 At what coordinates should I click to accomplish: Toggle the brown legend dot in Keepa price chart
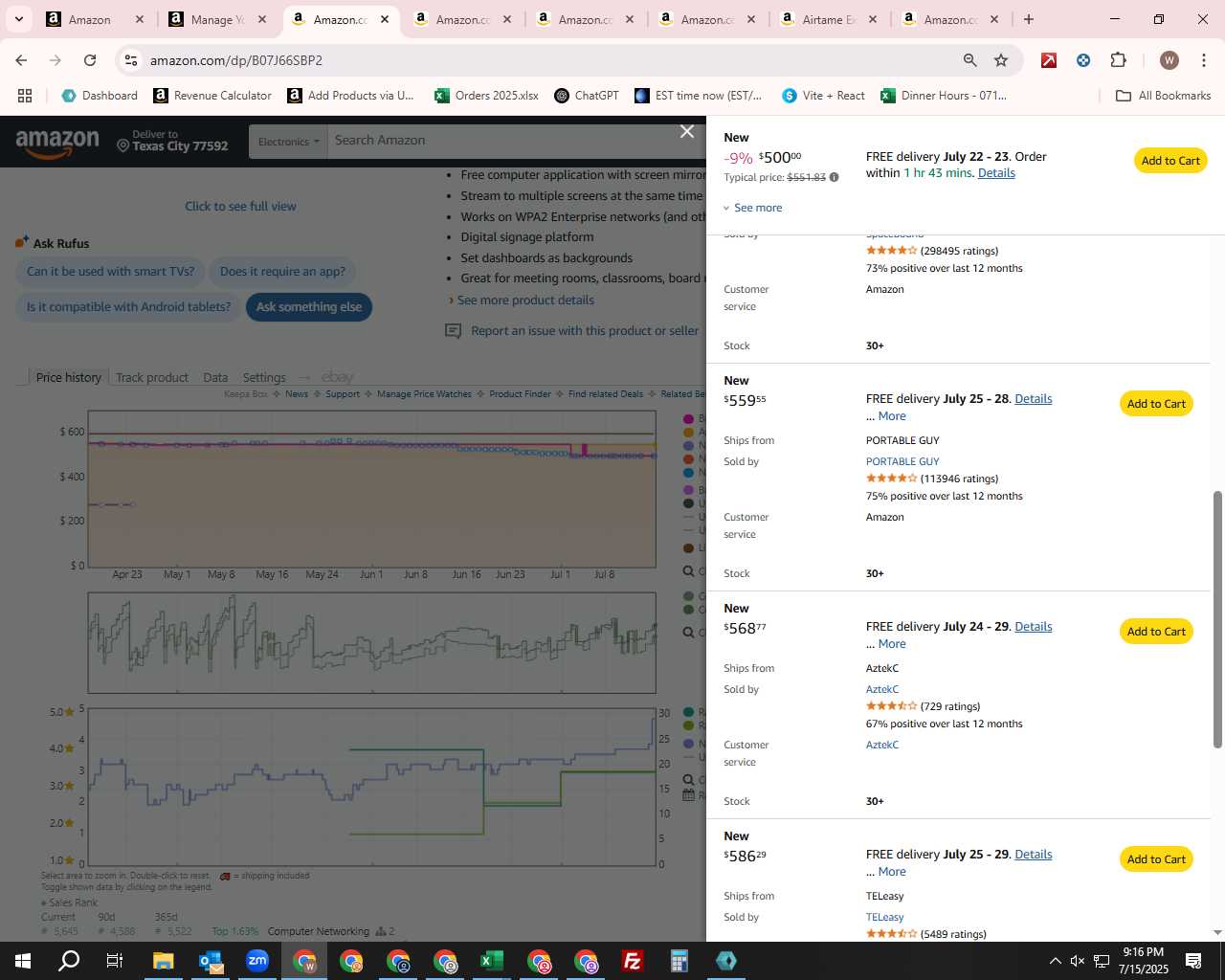(x=688, y=547)
